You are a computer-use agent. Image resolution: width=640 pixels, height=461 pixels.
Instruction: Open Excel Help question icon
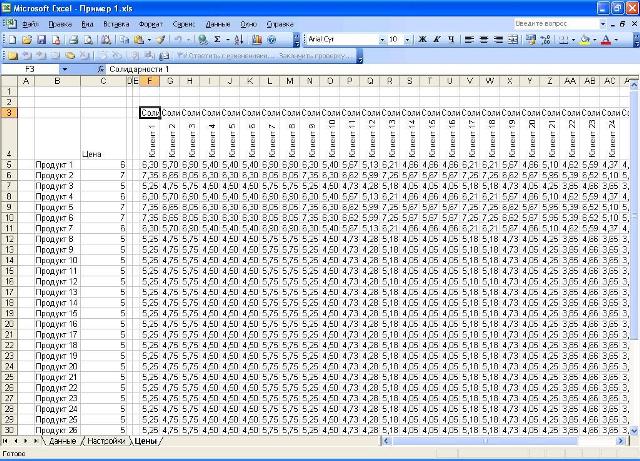point(272,40)
